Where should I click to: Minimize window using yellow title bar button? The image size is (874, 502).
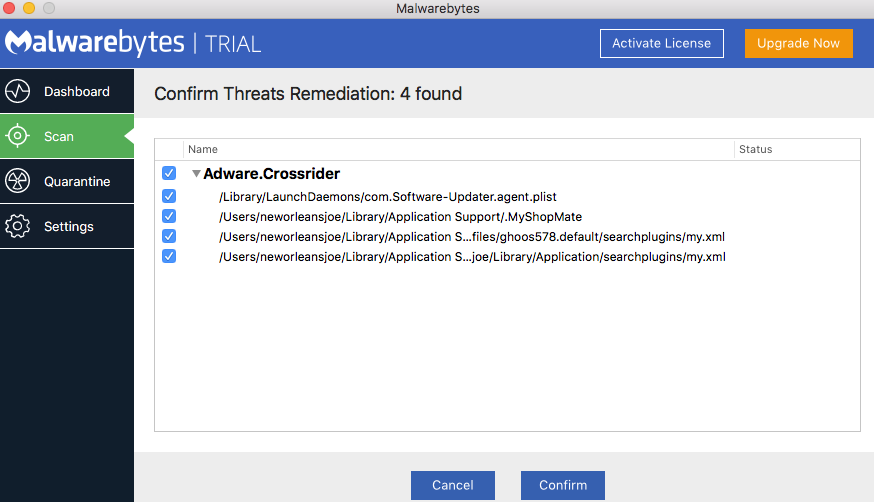29,8
